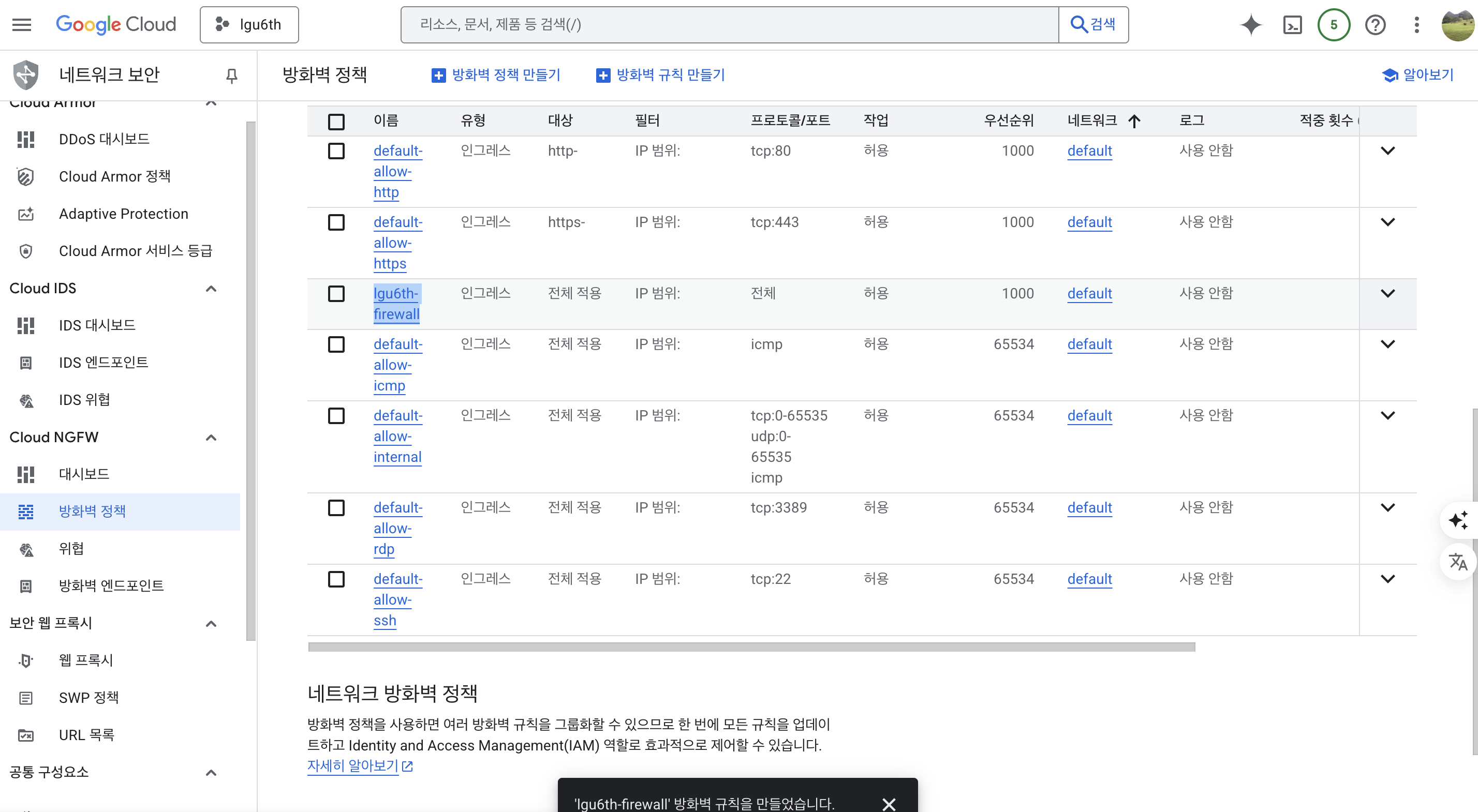Open the lgu6th-firewall rule link
The width and height of the screenshot is (1478, 812).
click(396, 304)
